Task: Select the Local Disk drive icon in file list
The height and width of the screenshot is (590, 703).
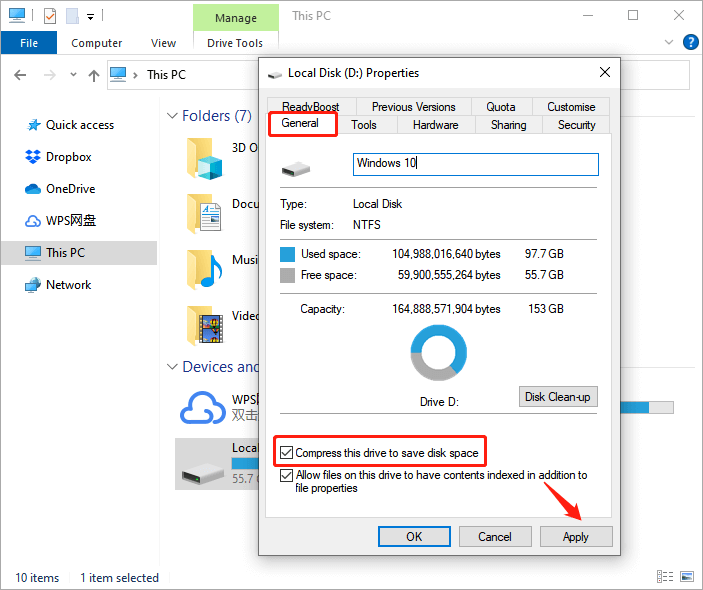Action: 203,473
